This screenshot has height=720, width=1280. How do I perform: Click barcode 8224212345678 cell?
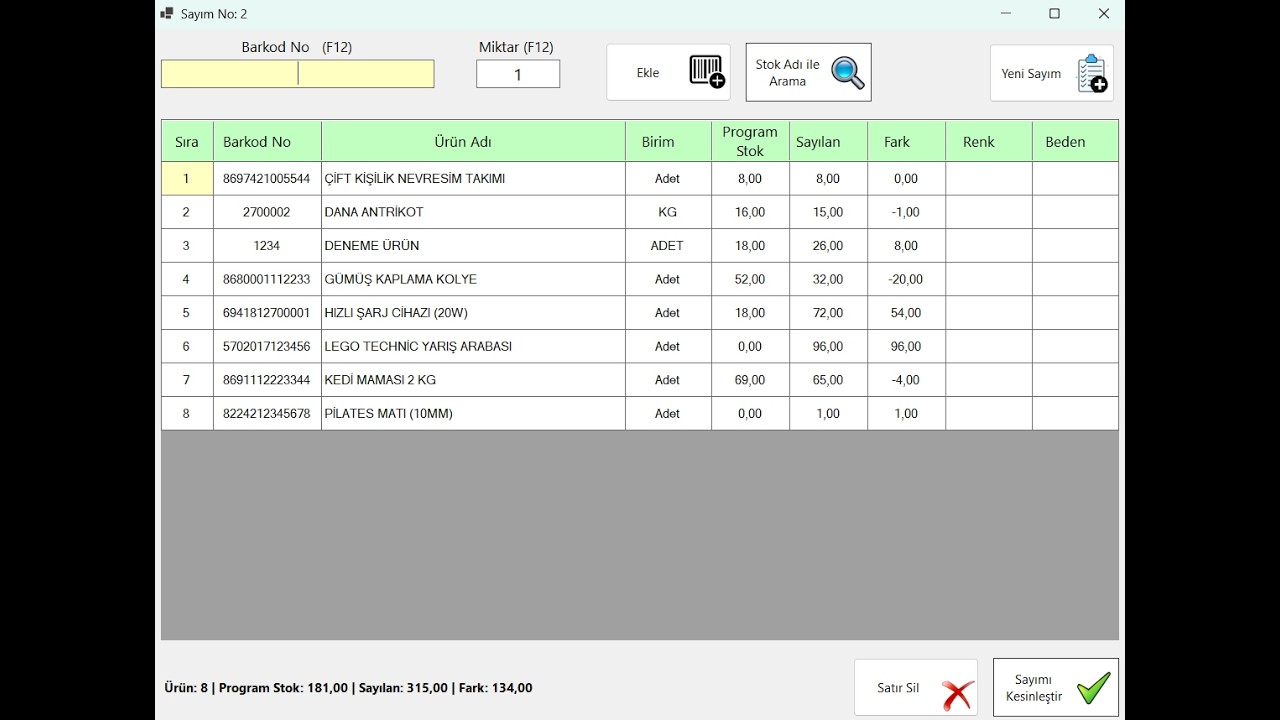[267, 414]
